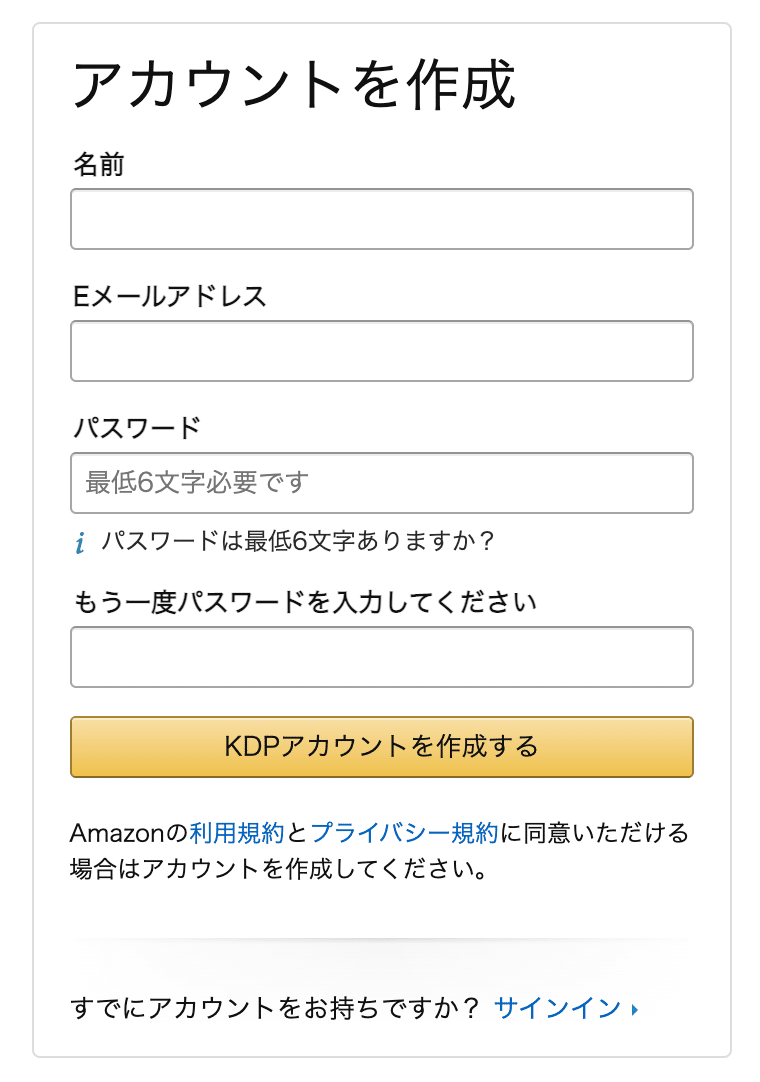Click the すでにアカウントをお持ちですか？ prompt text

click(275, 1008)
